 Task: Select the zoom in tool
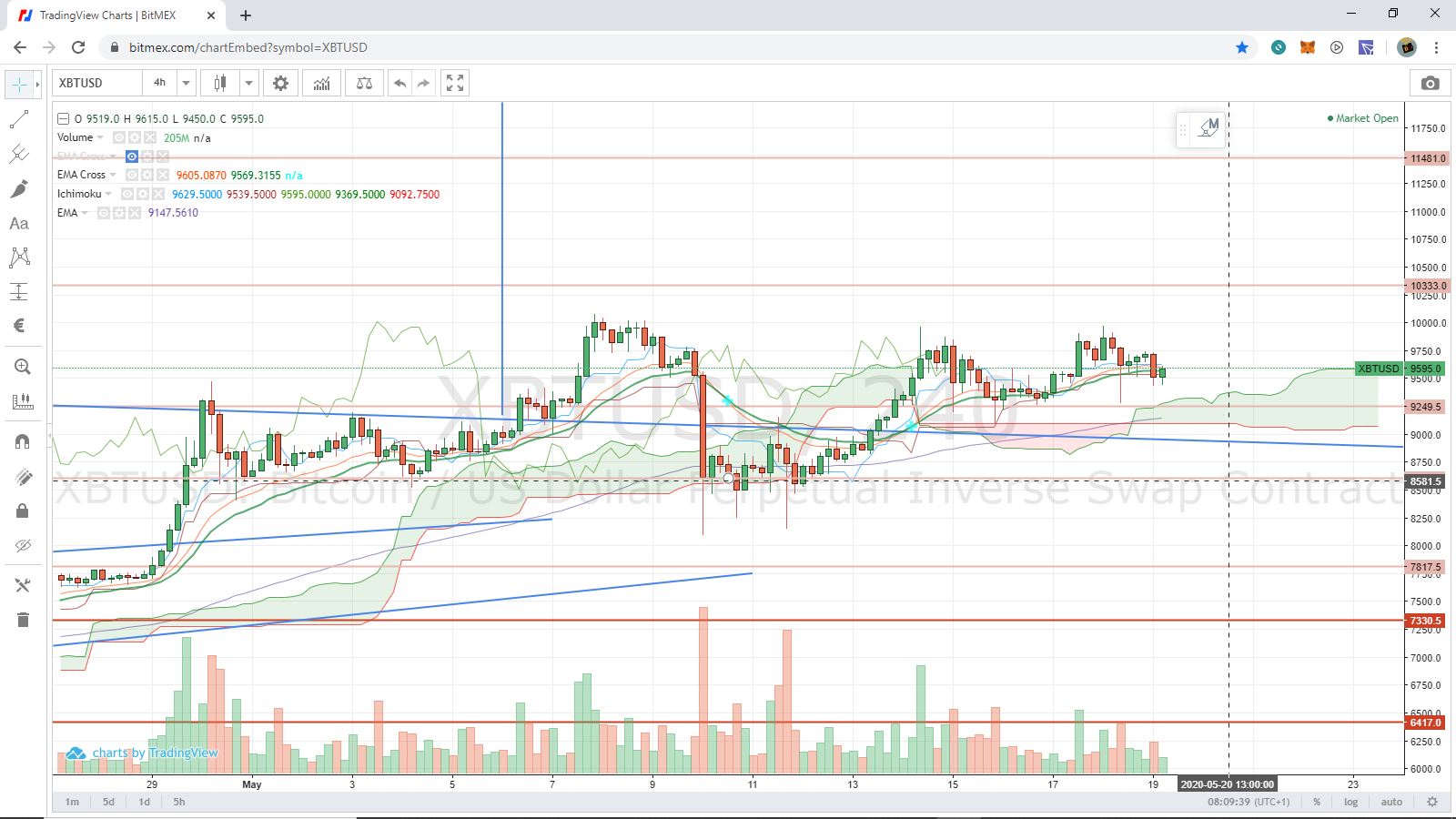click(23, 367)
